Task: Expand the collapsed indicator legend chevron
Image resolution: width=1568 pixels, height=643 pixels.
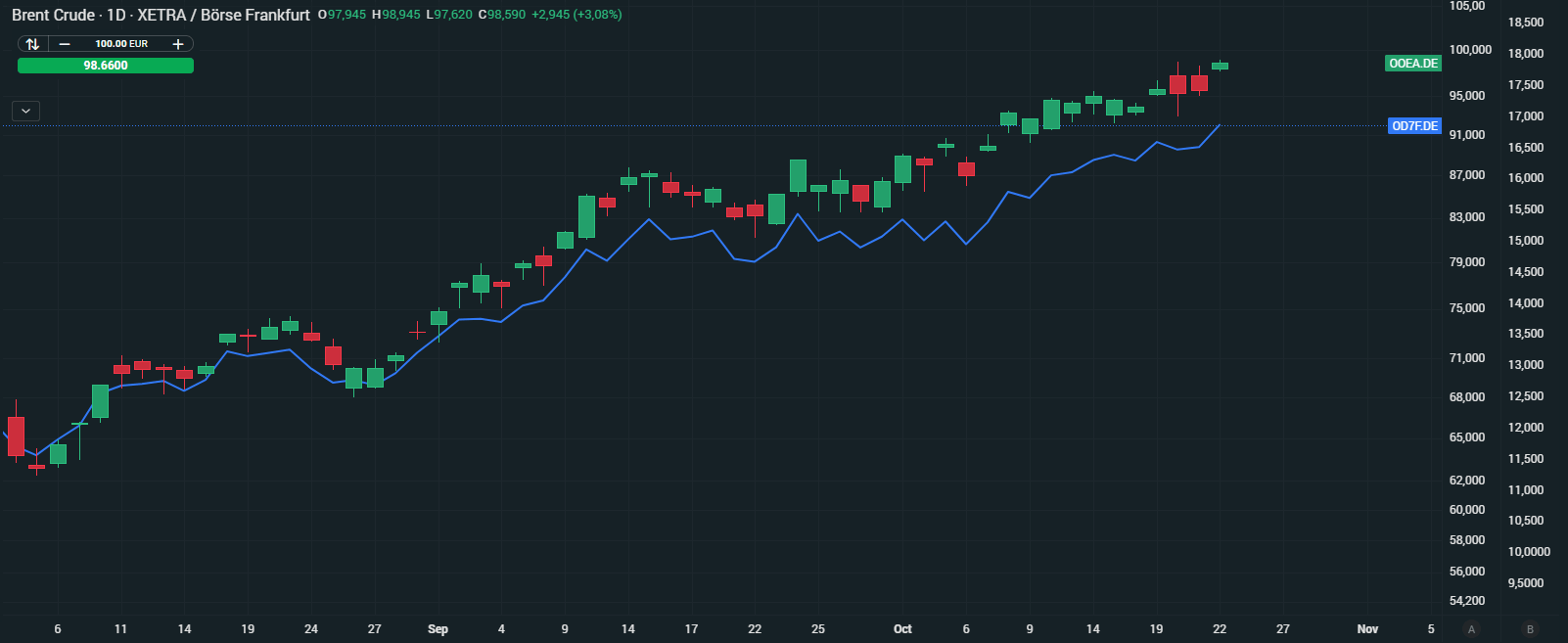Action: (26, 111)
